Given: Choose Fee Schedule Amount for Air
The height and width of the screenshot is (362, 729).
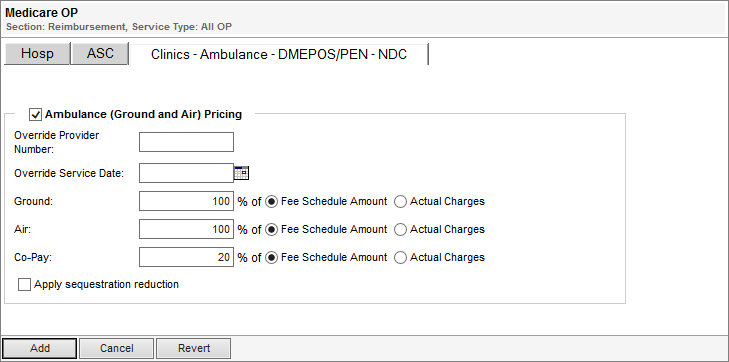Looking at the screenshot, I should 272,230.
